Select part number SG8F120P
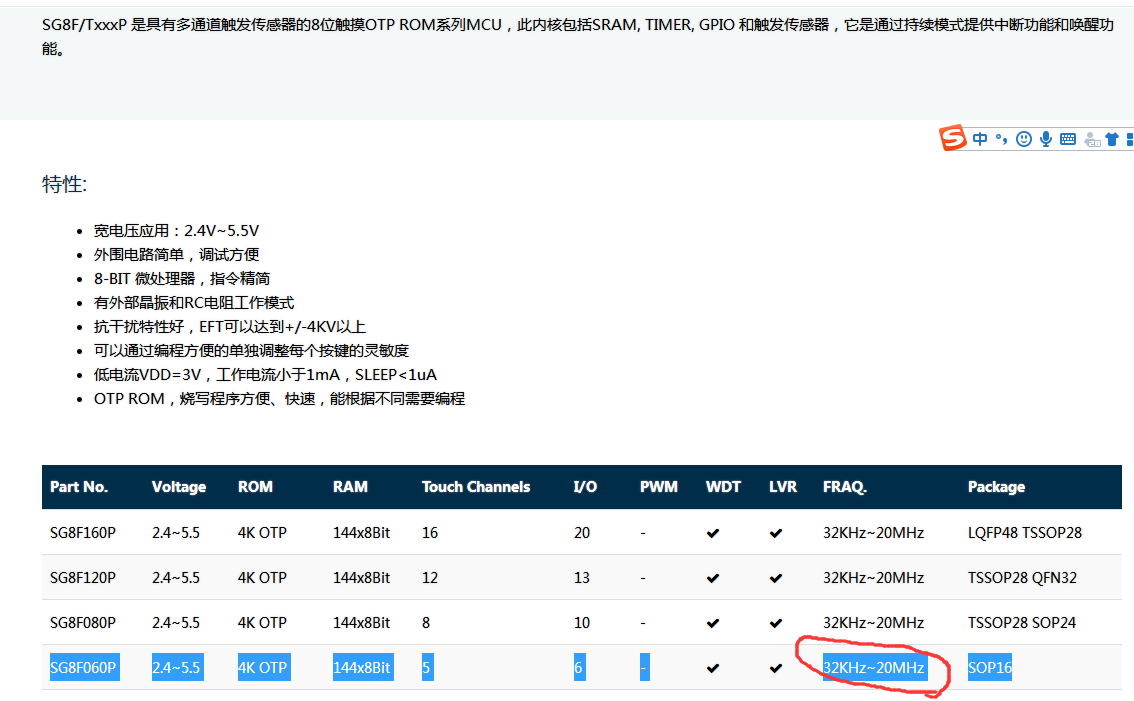Image resolution: width=1134 pixels, height=701 pixels. point(83,578)
